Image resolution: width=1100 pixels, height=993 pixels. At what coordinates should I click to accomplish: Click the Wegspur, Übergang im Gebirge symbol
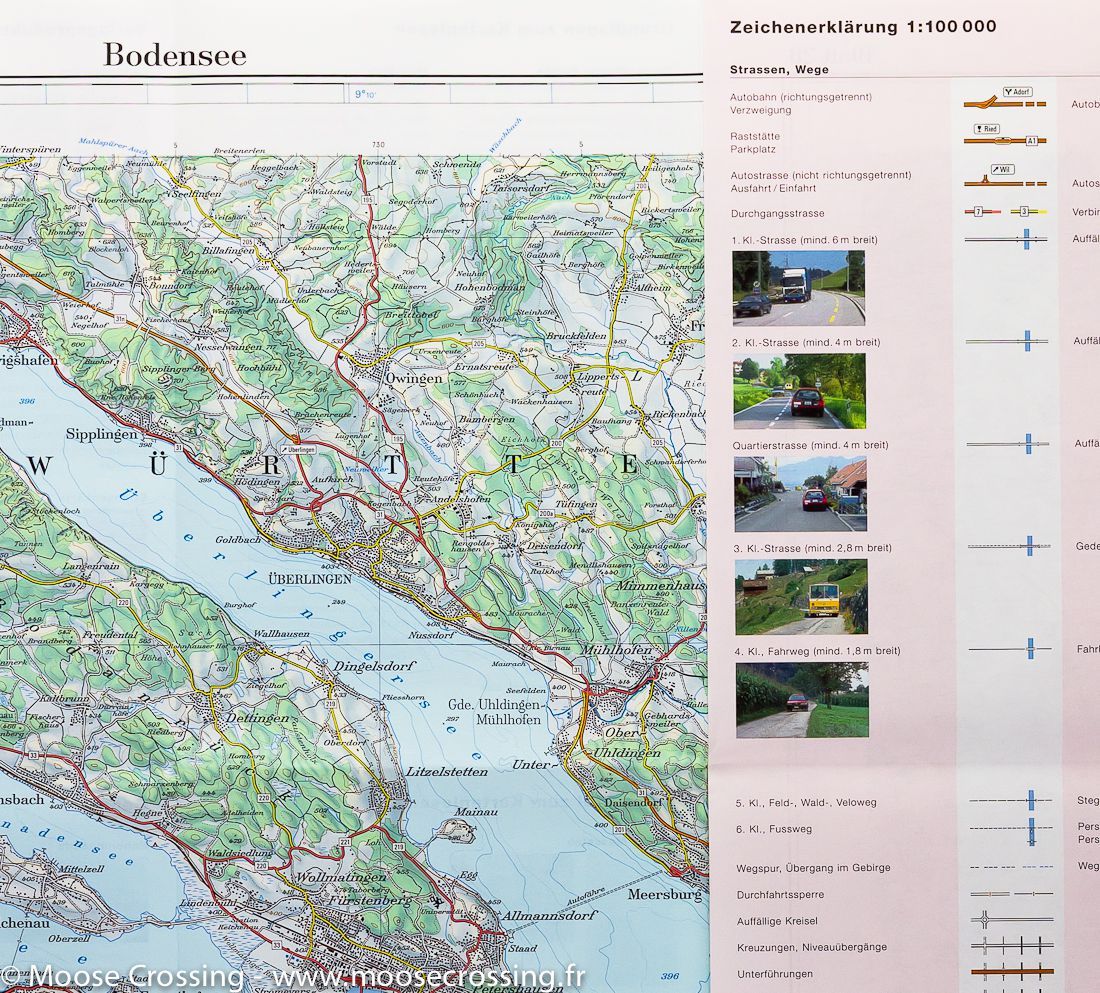[1012, 866]
